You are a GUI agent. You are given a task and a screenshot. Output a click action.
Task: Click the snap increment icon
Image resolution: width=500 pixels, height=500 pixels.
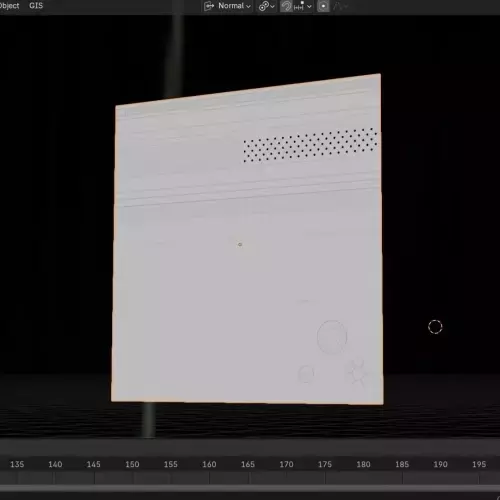point(299,6)
